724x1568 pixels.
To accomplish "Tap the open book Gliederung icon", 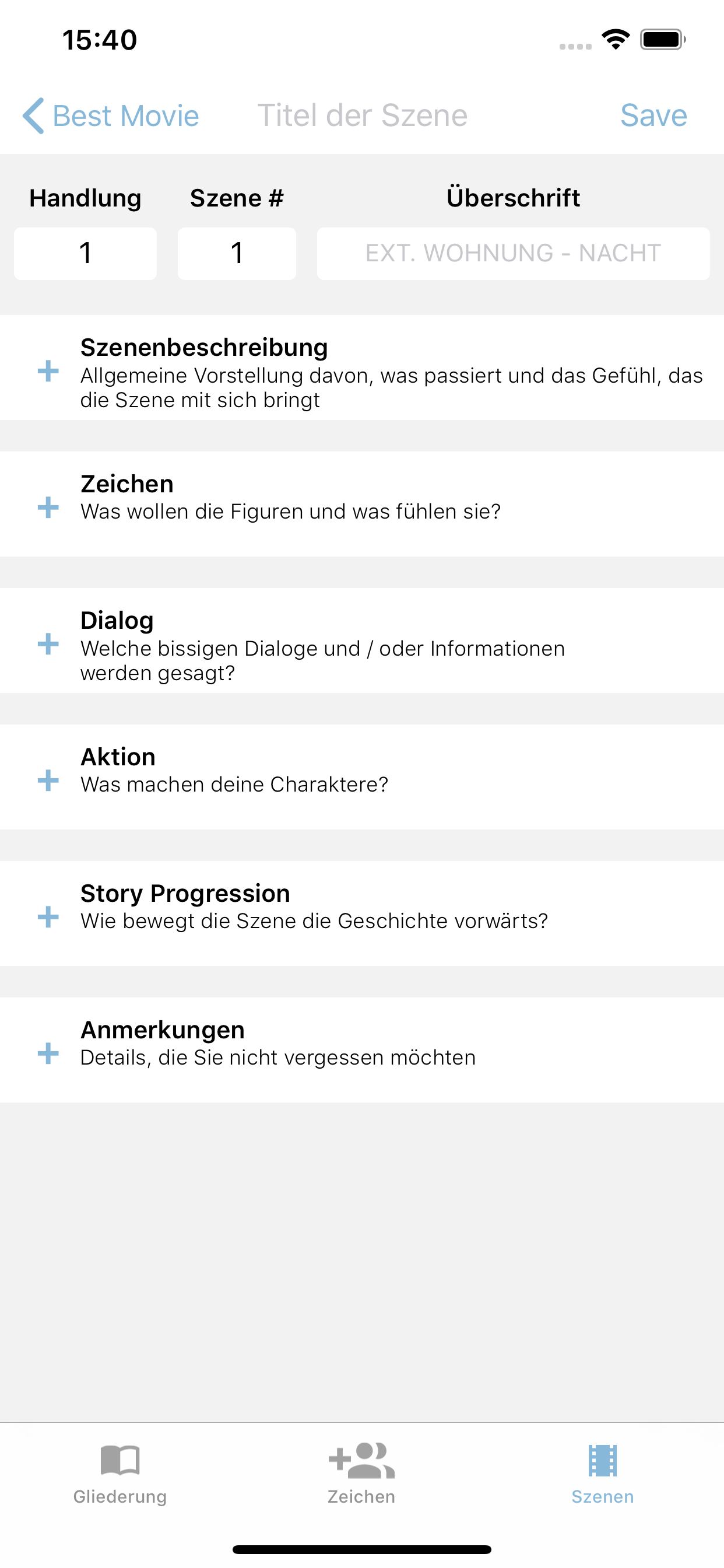I will (120, 1460).
